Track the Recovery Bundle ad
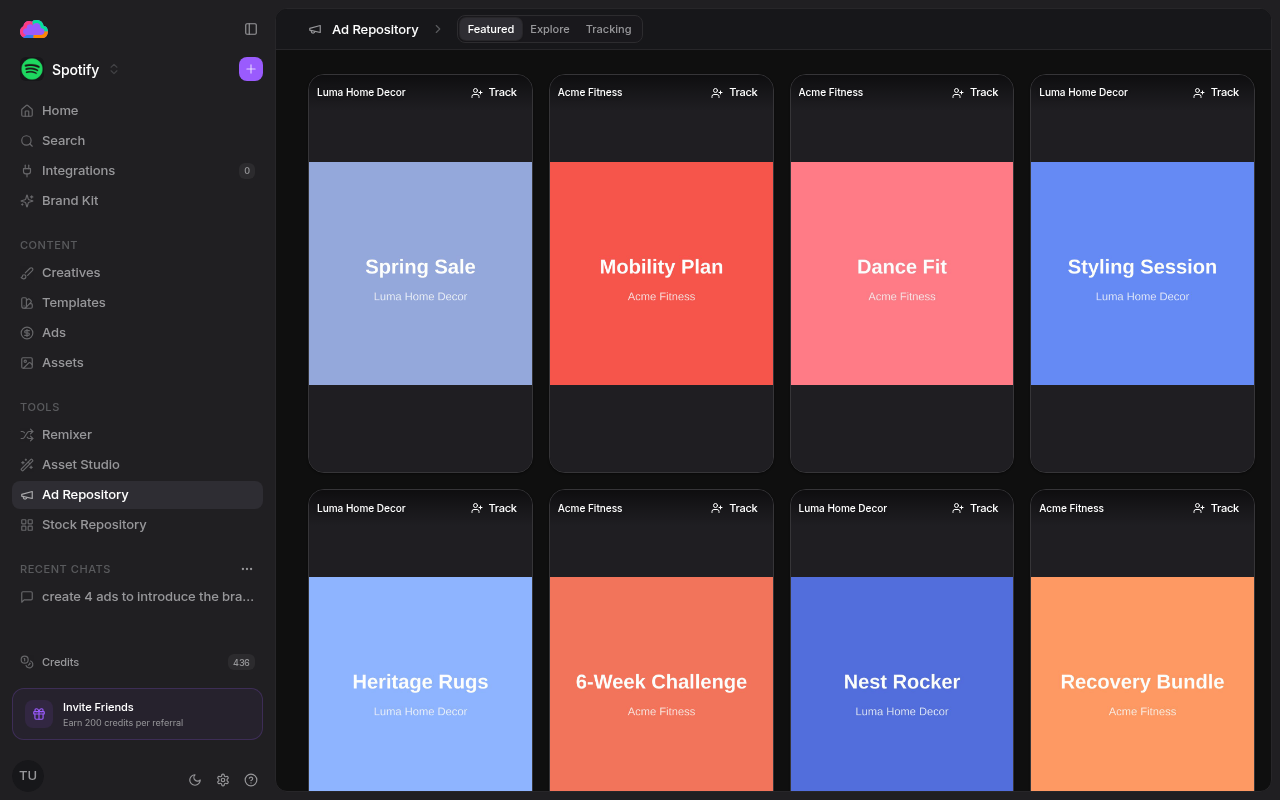The width and height of the screenshot is (1280, 800). click(1216, 508)
